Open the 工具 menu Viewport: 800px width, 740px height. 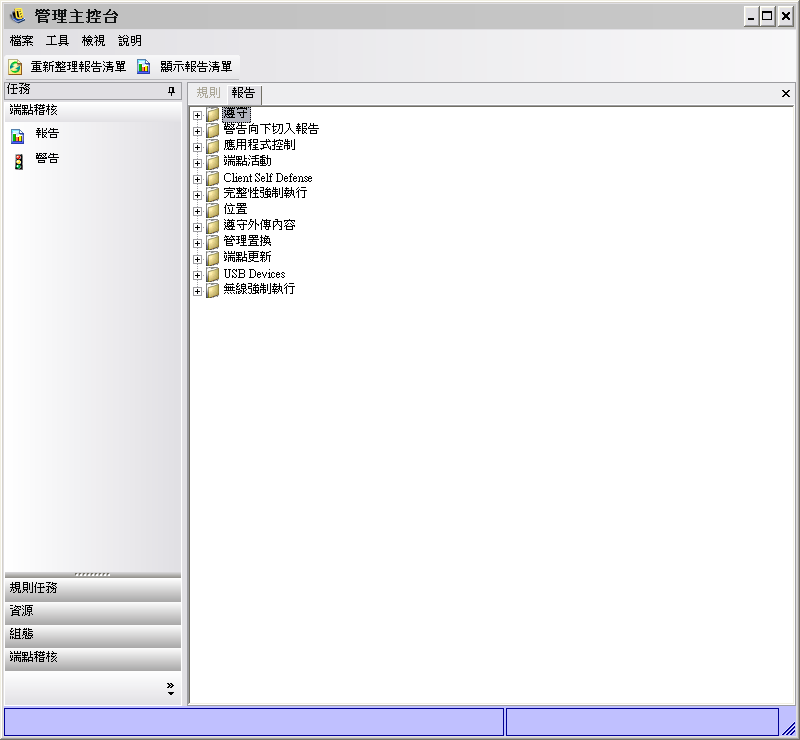57,41
